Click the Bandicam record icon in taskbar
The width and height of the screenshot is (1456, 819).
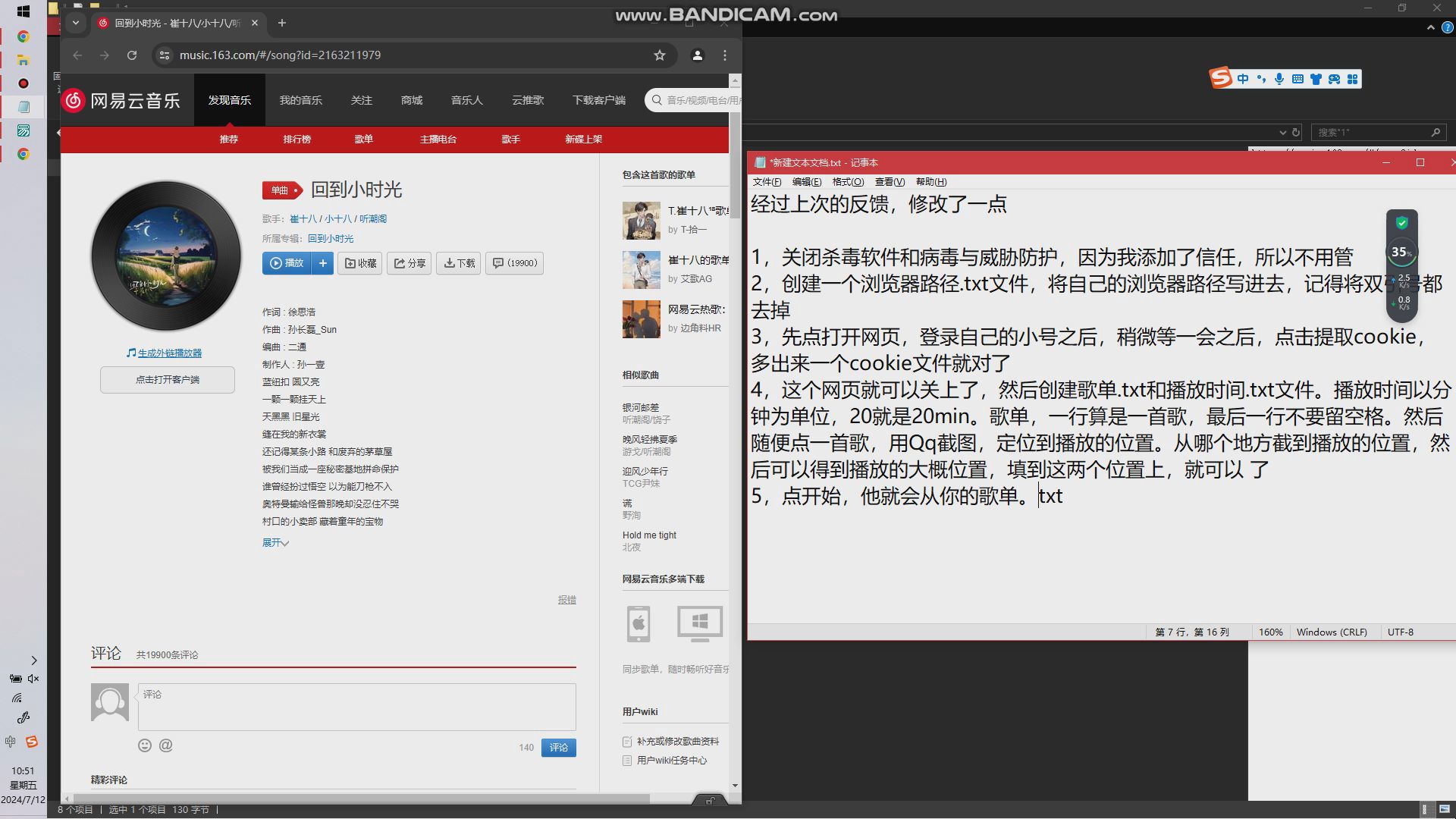[24, 83]
